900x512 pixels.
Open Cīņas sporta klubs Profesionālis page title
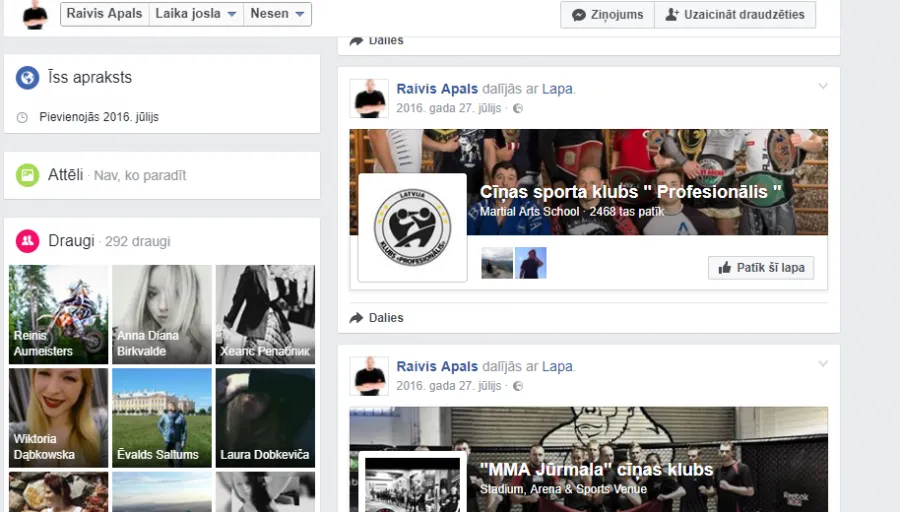pos(630,192)
